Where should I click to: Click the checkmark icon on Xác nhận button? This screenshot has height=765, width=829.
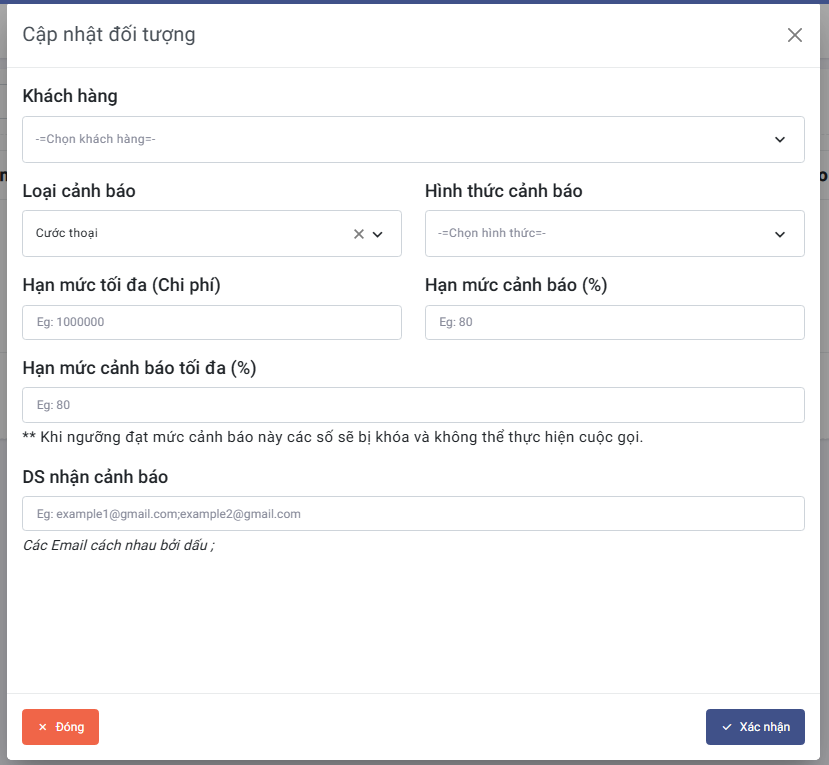(727, 727)
